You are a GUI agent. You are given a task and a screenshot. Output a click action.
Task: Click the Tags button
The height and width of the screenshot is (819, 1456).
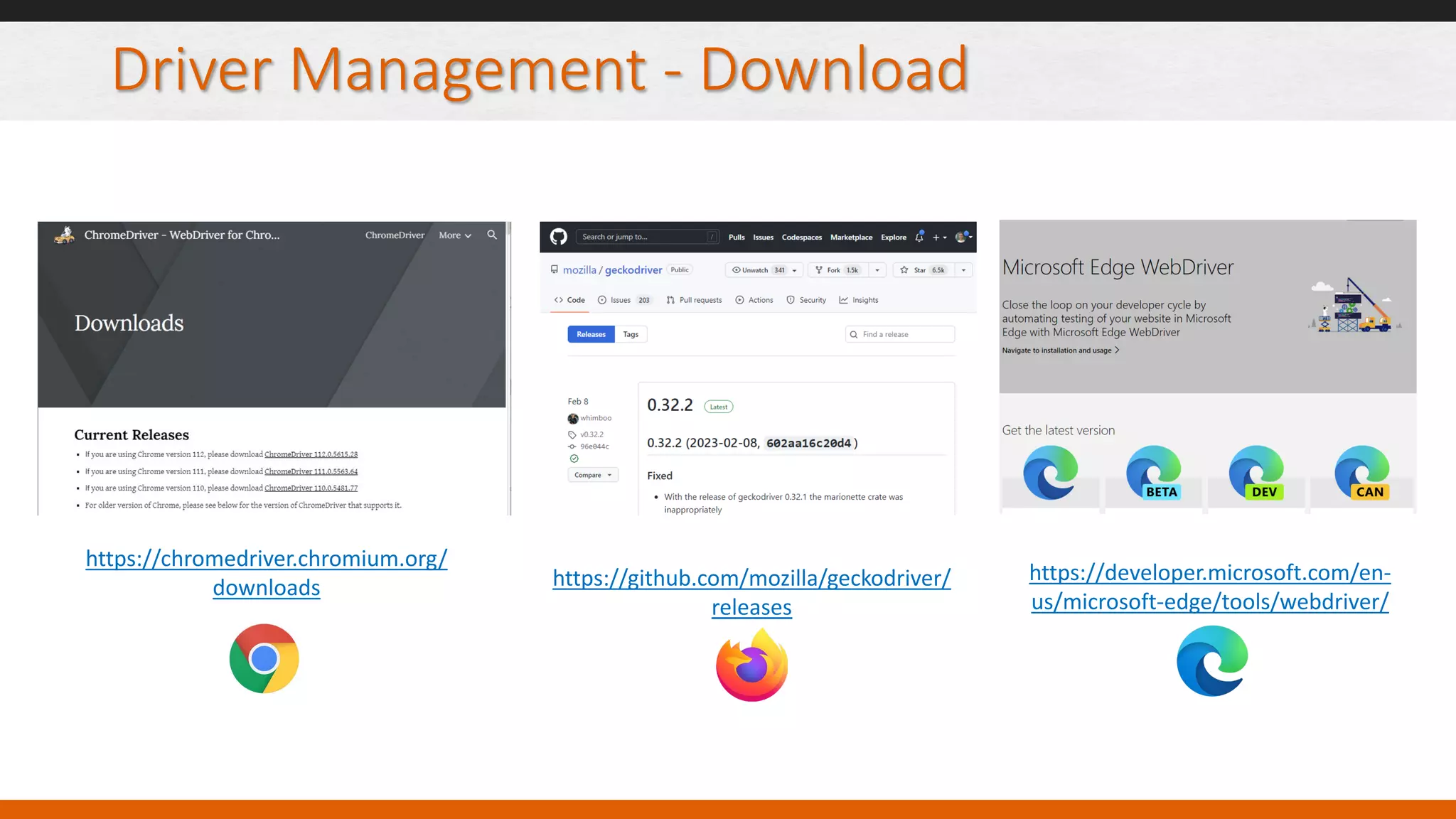tap(631, 334)
